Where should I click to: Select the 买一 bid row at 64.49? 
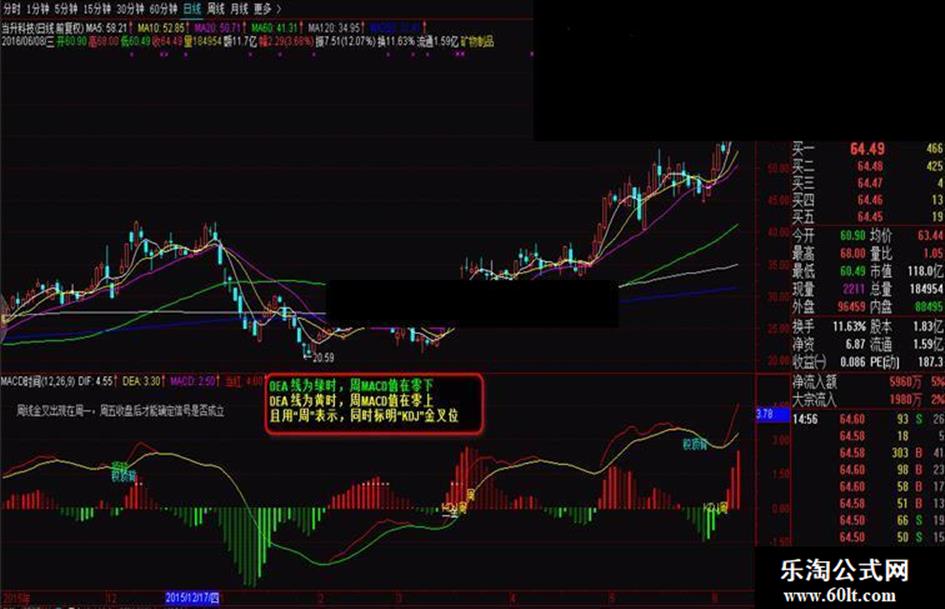[868, 148]
